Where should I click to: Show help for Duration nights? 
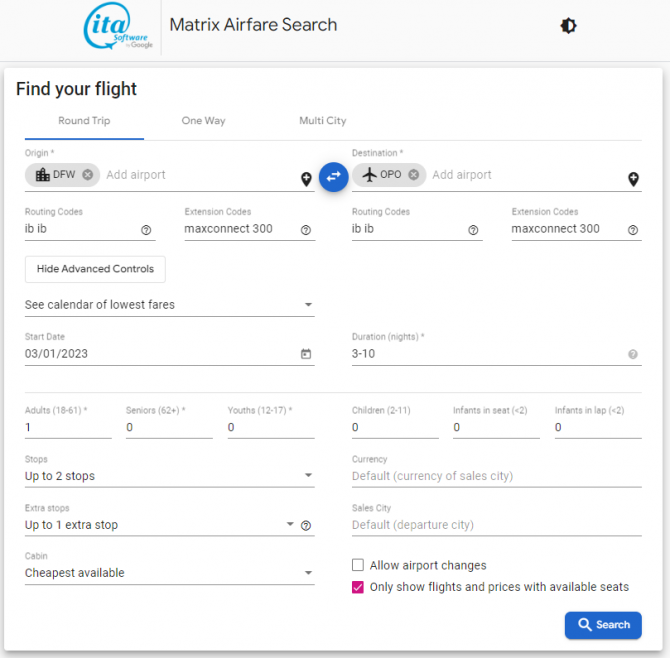coord(633,354)
